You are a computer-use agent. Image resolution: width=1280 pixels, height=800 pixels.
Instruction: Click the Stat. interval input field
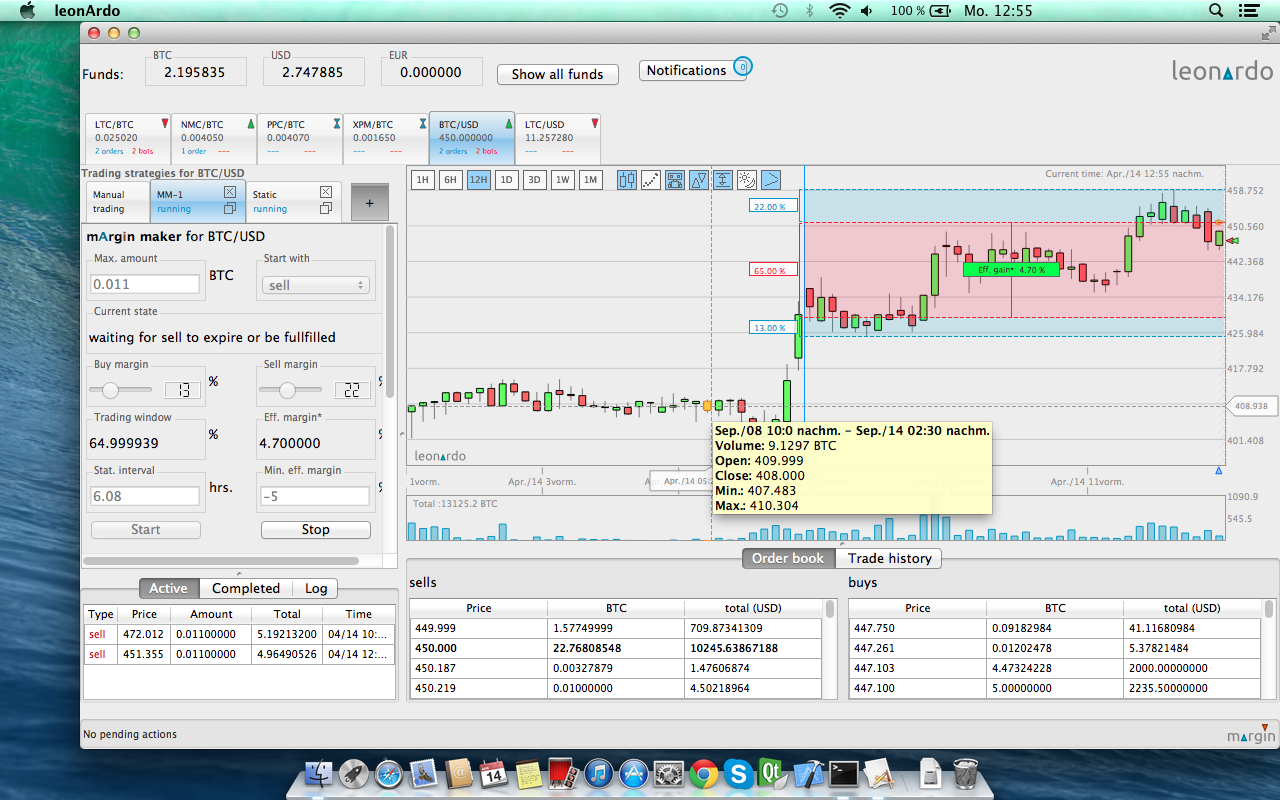coord(146,497)
